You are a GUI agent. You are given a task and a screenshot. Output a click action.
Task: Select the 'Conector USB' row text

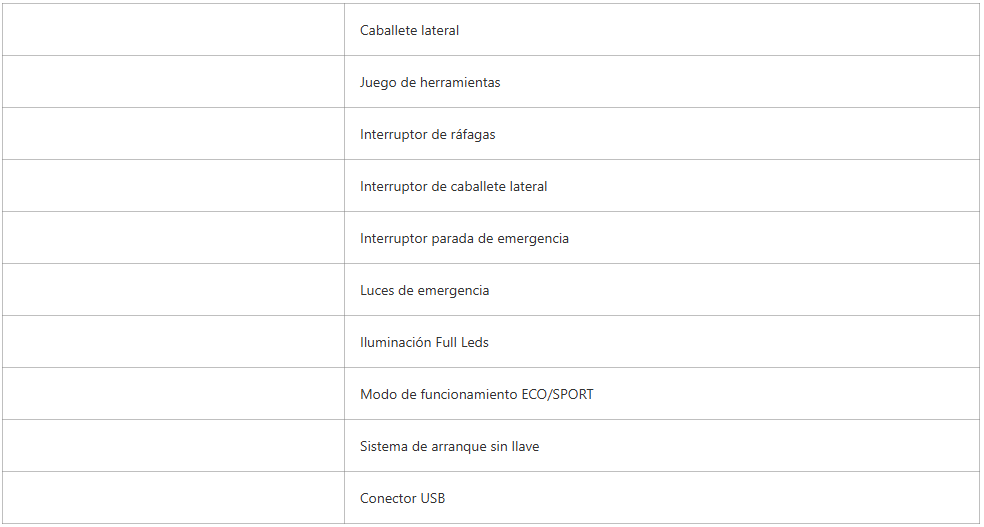(x=402, y=498)
